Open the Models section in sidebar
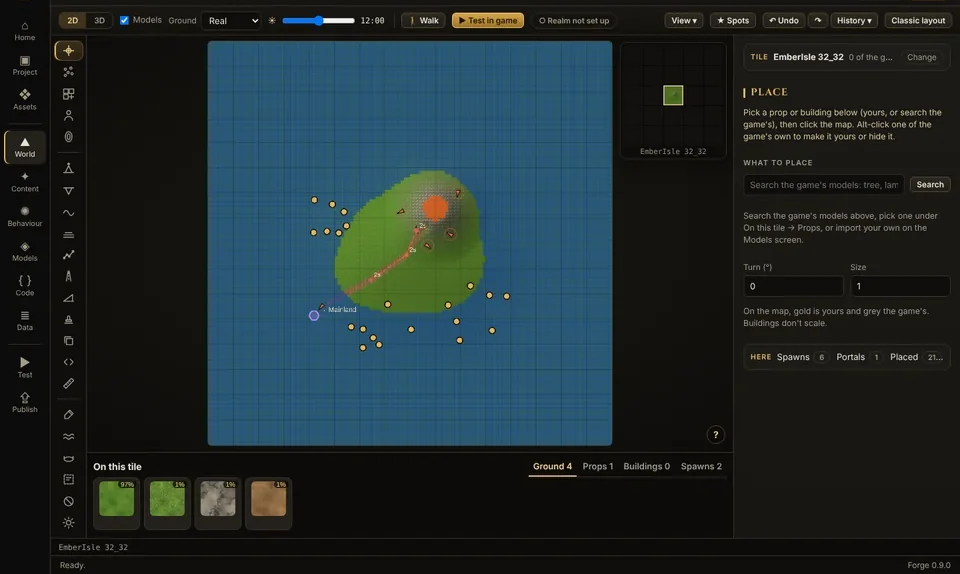 [x=24, y=252]
